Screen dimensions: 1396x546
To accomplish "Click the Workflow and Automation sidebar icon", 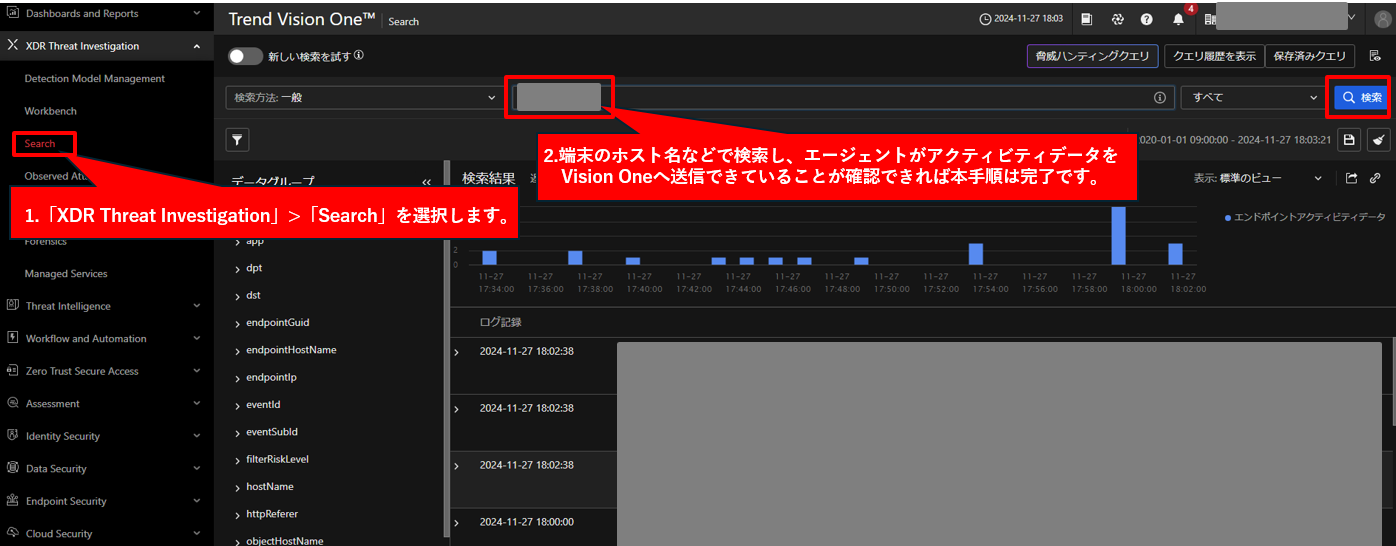I will [14, 338].
